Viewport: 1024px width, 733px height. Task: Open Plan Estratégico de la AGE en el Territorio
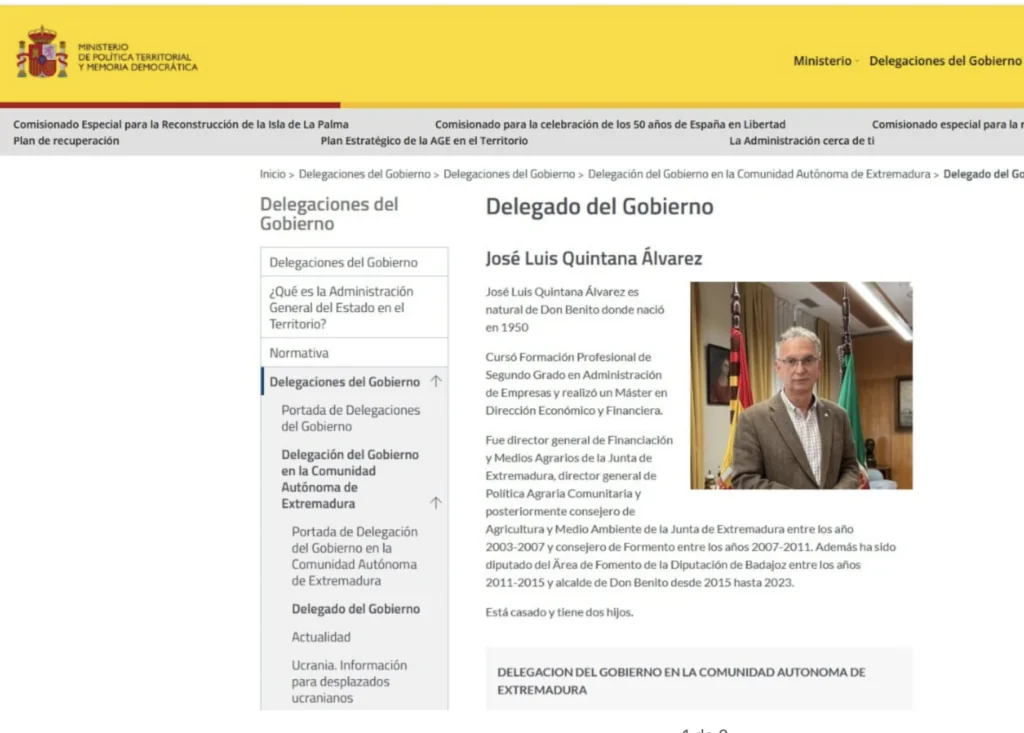(x=424, y=140)
